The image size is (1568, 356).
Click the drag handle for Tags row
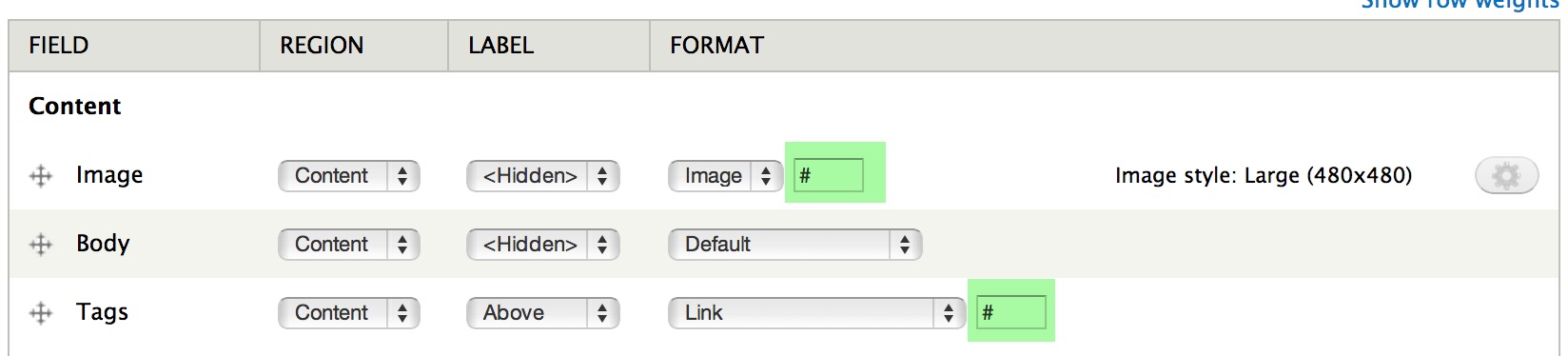(40, 313)
